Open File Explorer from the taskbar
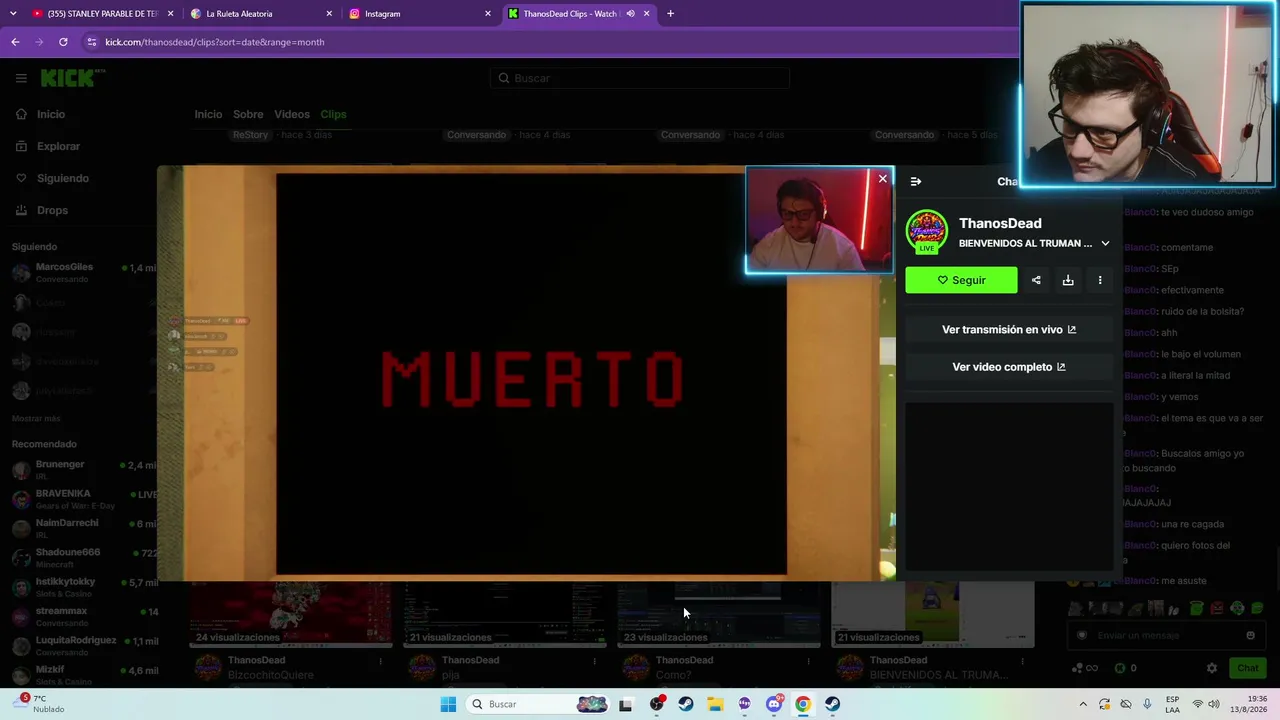This screenshot has height=720, width=1280. pos(714,704)
